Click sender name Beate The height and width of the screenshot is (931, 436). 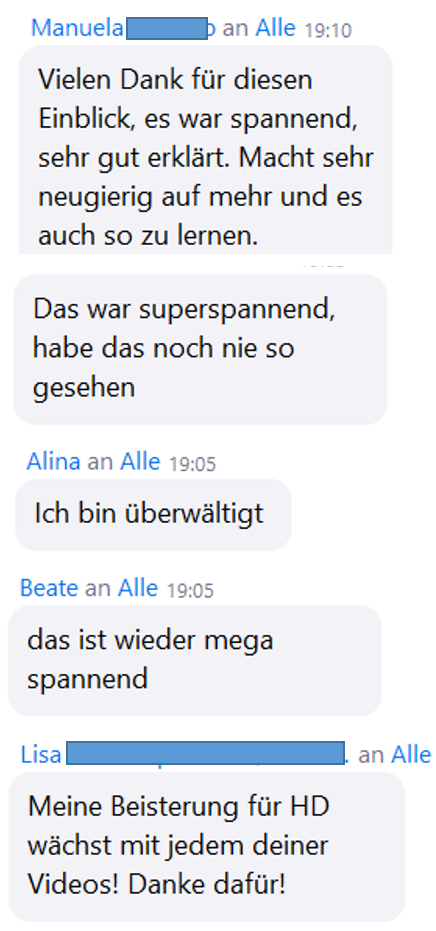coord(49,588)
